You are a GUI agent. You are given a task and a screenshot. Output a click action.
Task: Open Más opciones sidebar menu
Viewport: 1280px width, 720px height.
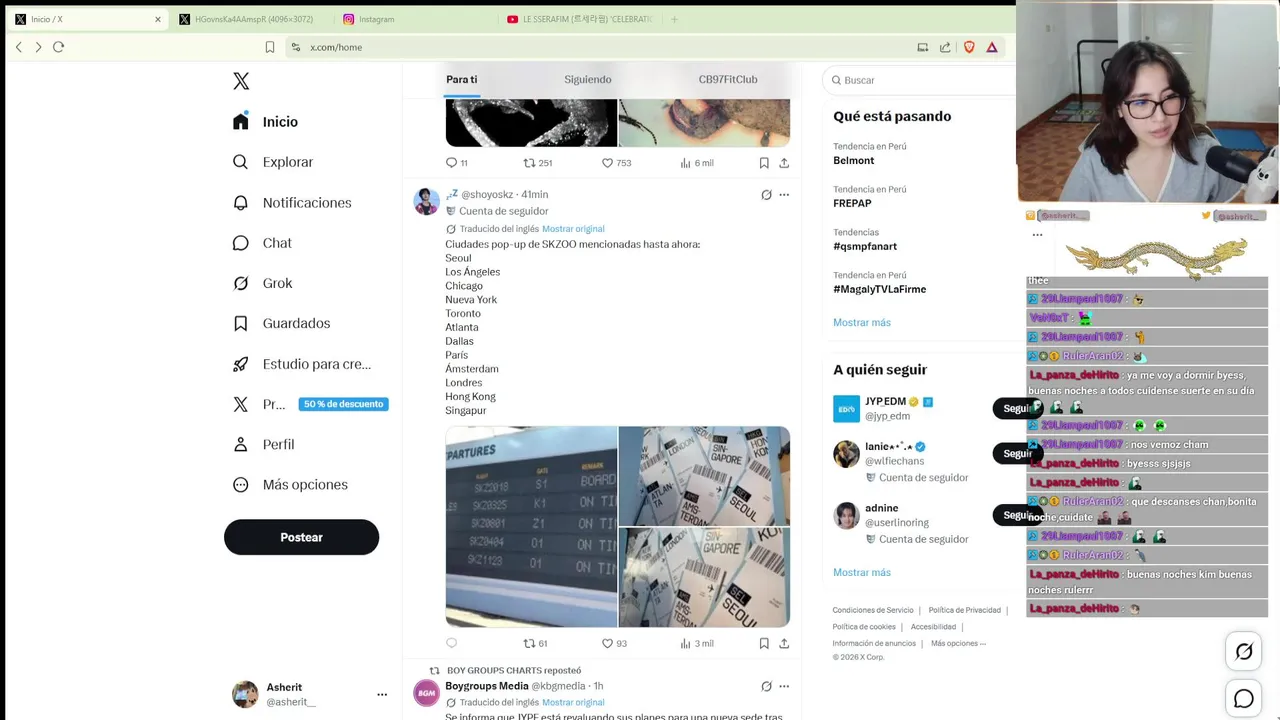click(x=290, y=484)
